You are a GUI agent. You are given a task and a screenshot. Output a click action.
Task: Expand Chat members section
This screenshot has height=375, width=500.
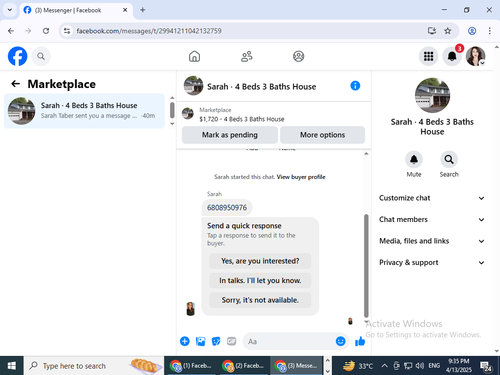(432, 219)
